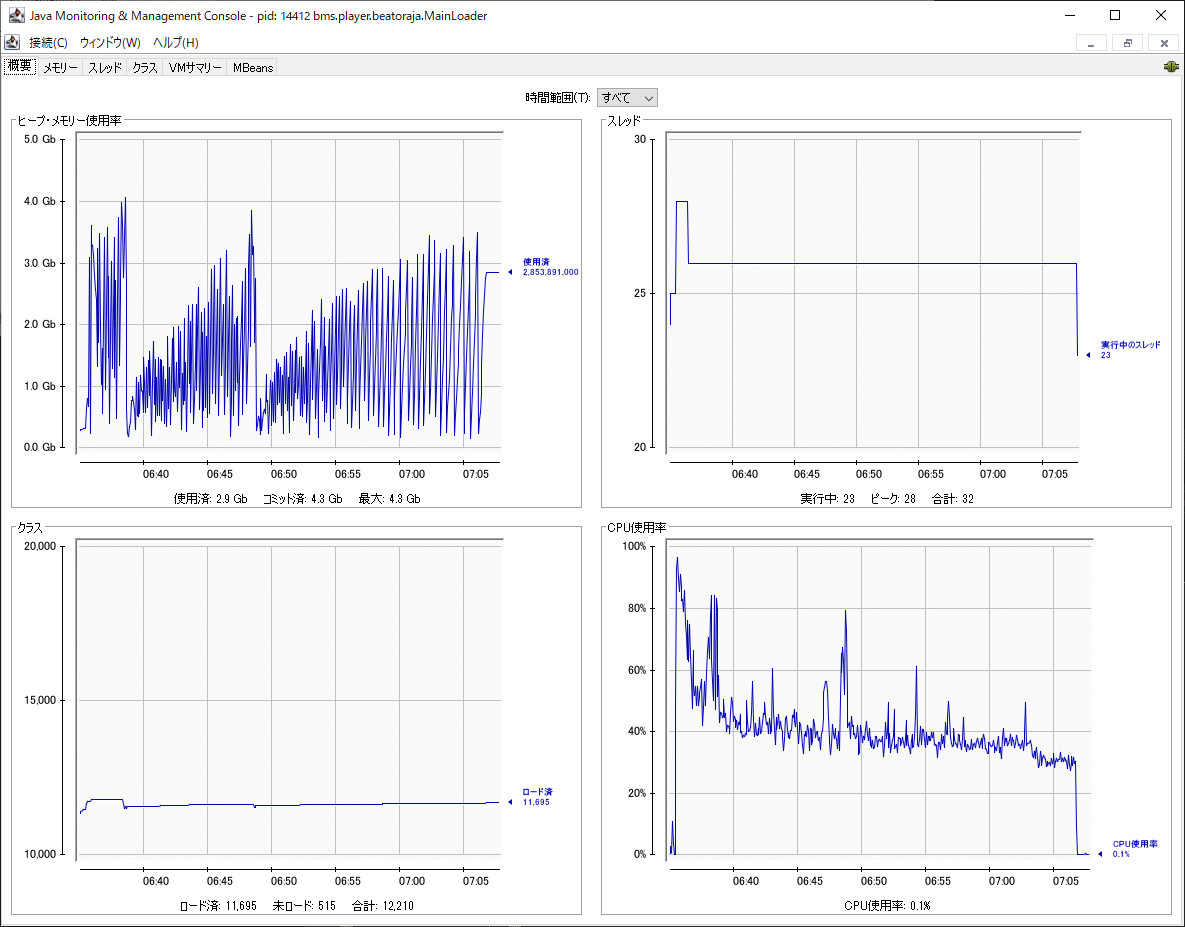Switch to the クラス tab
The height and width of the screenshot is (927, 1185).
tap(144, 67)
